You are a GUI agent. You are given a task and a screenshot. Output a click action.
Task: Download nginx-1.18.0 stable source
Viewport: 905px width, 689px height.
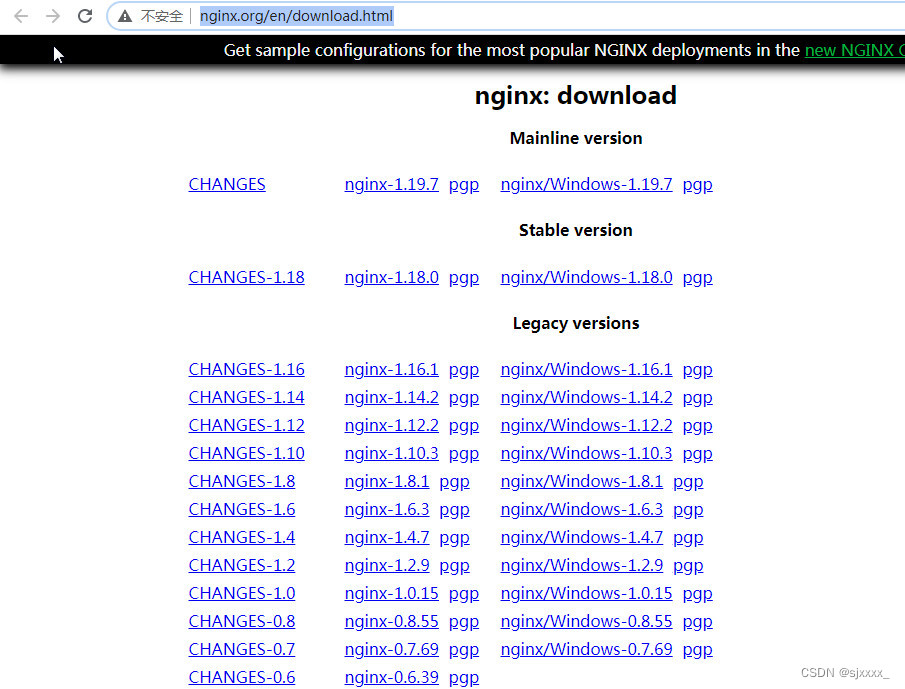coord(391,277)
